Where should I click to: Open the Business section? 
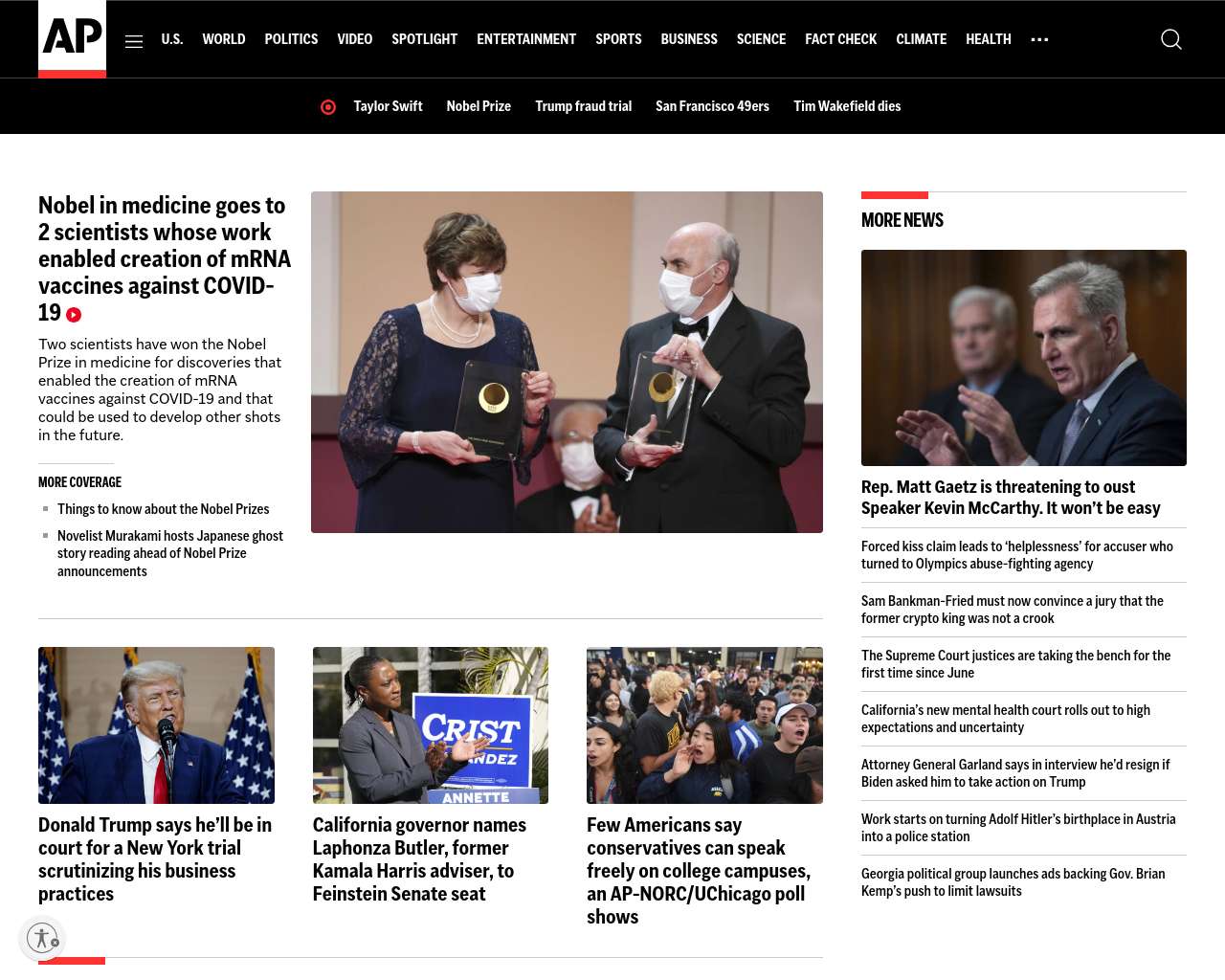pyautogui.click(x=689, y=39)
